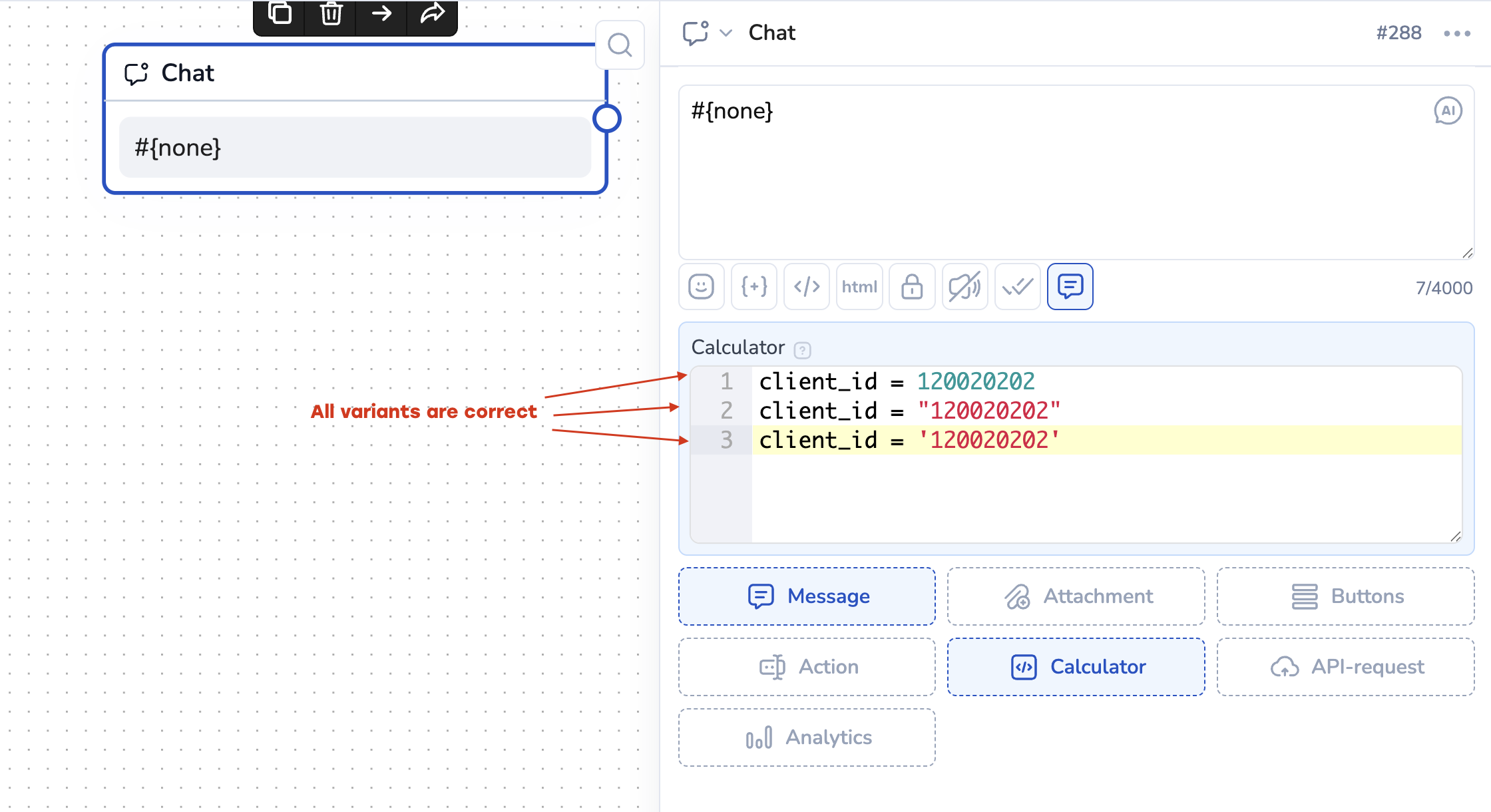The width and height of the screenshot is (1491, 812).
Task: Click the AI assistant icon
Action: tap(1448, 111)
